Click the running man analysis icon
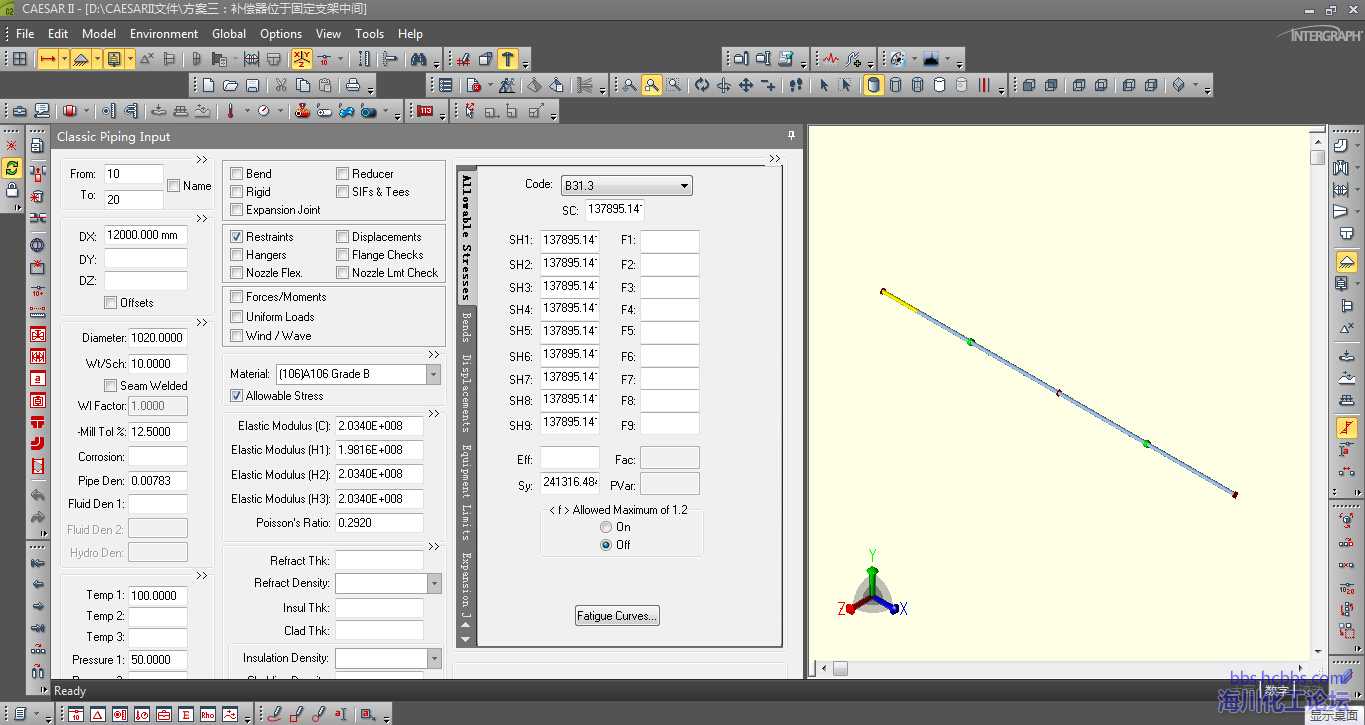This screenshot has height=725, width=1365. click(508, 86)
